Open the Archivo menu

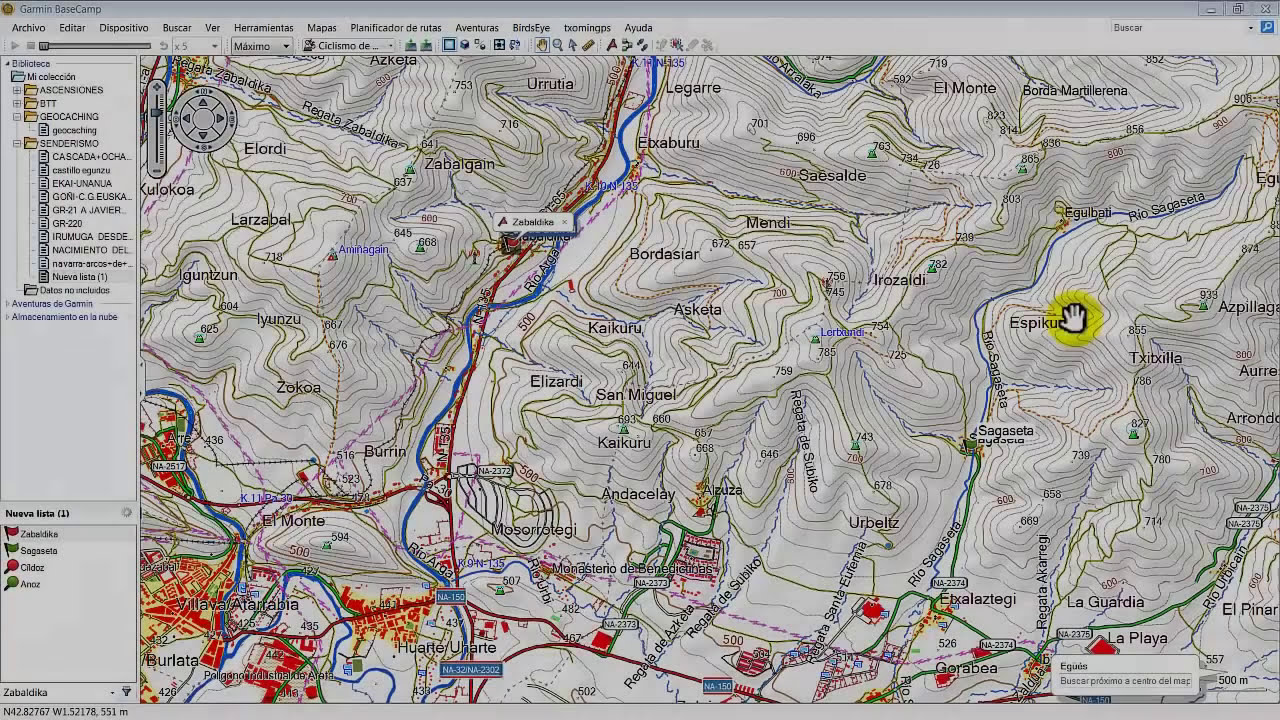coord(28,28)
